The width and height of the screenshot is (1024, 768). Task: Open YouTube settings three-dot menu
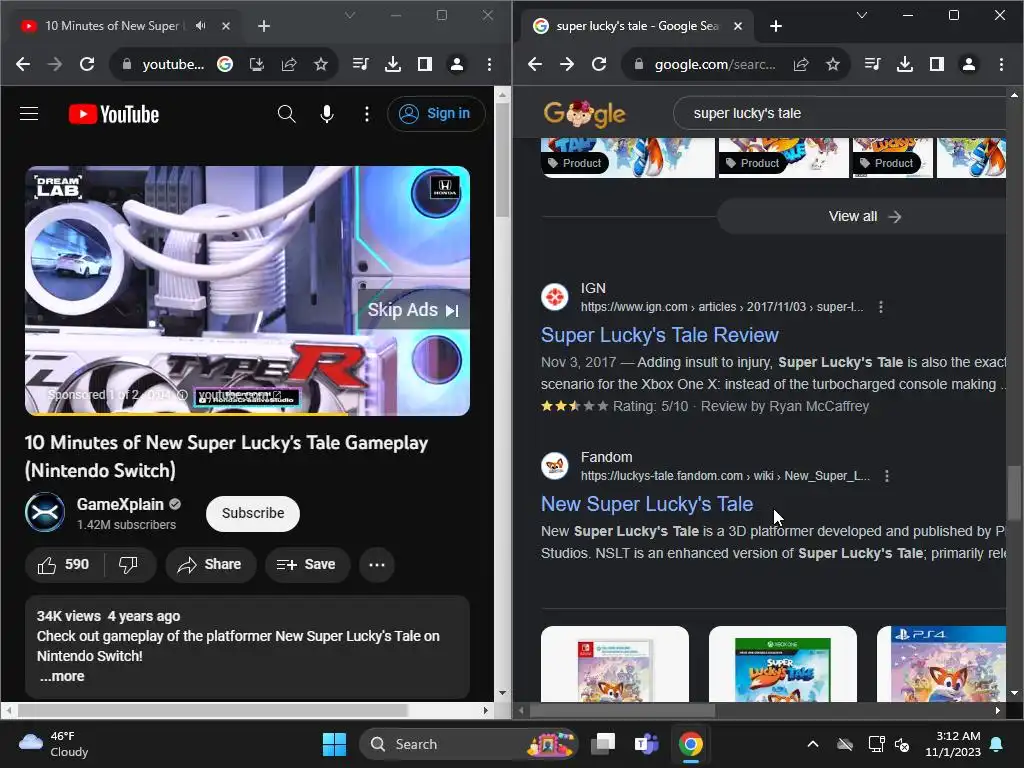367,114
